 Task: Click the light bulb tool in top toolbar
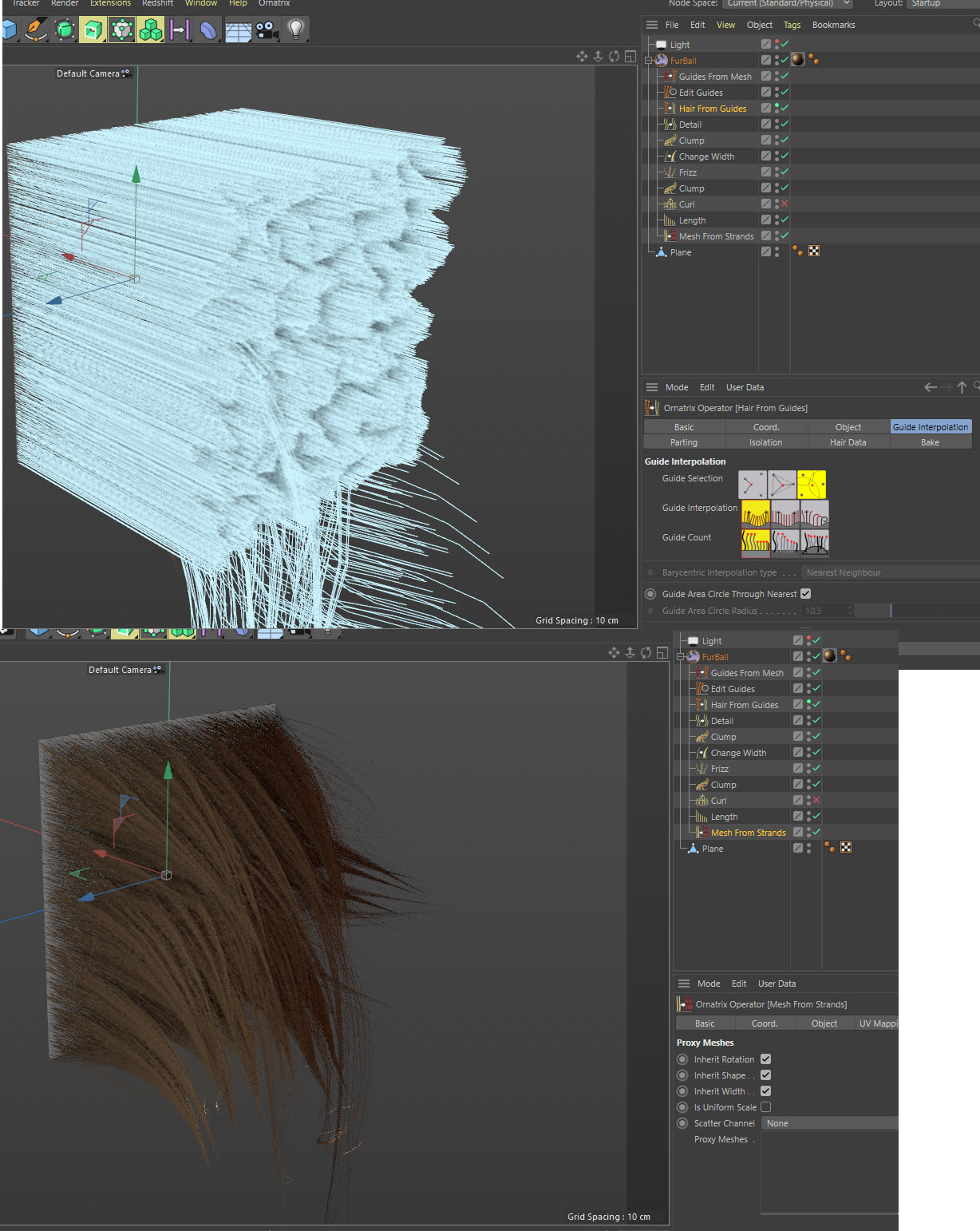coord(296,30)
